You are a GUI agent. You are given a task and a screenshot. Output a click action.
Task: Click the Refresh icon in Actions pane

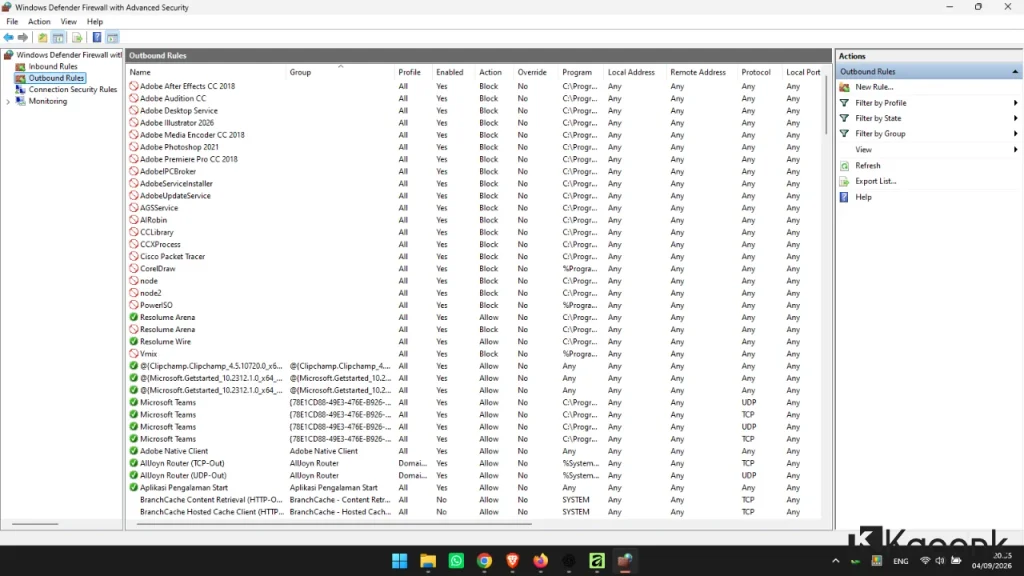click(844, 166)
